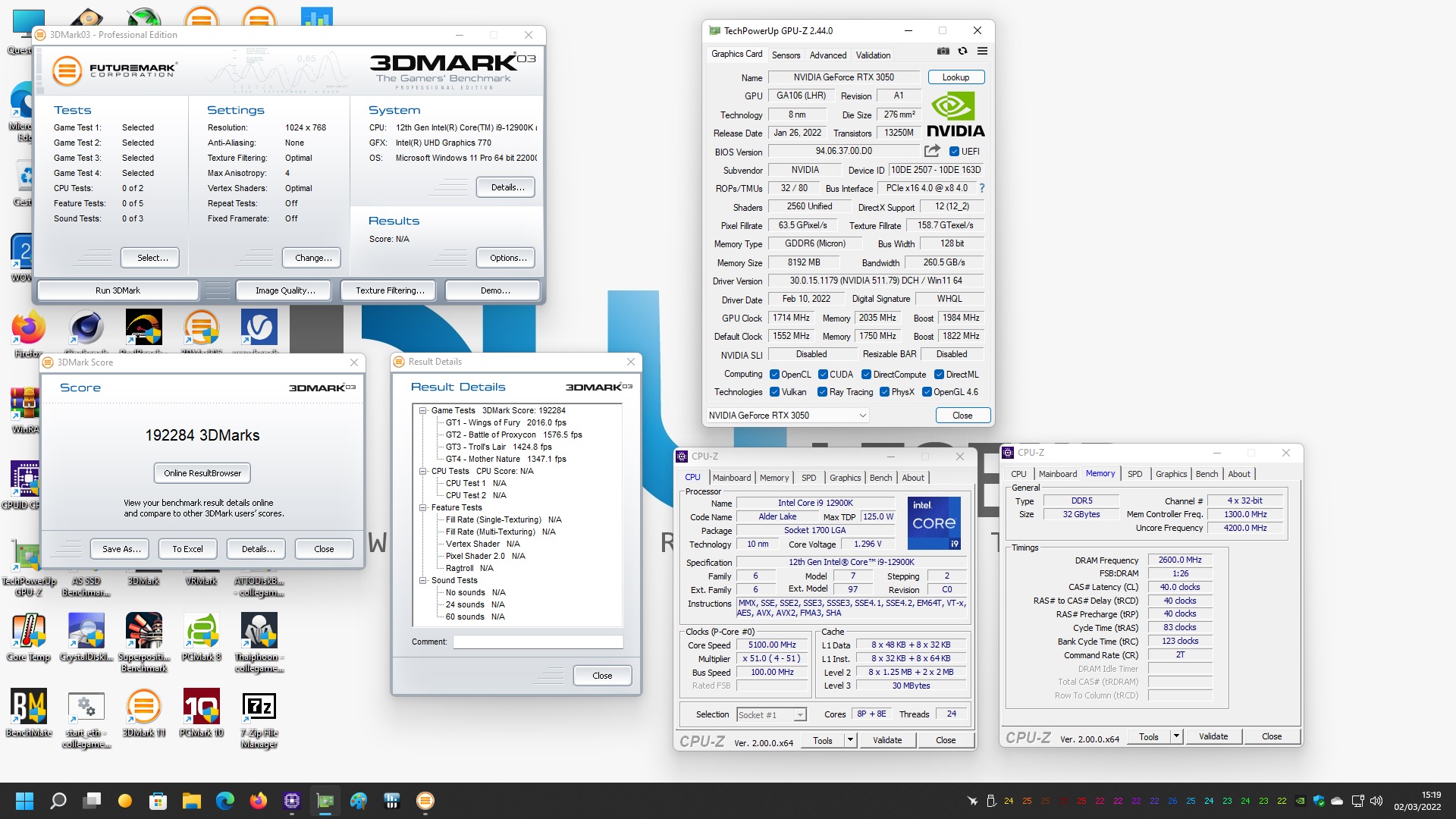Open the GPU selection dropdown in GPU-Z
Viewport: 1456px width, 819px height.
(x=787, y=416)
